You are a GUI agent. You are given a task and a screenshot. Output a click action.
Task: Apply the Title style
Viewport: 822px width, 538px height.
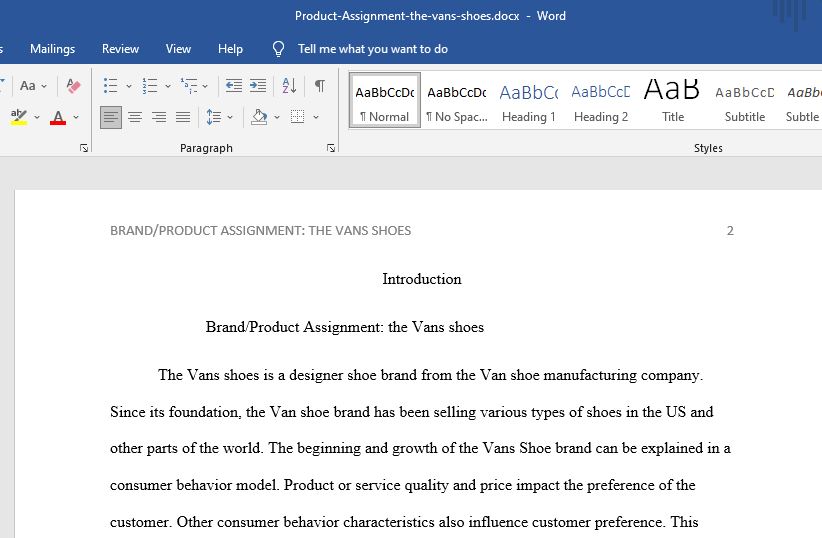673,100
